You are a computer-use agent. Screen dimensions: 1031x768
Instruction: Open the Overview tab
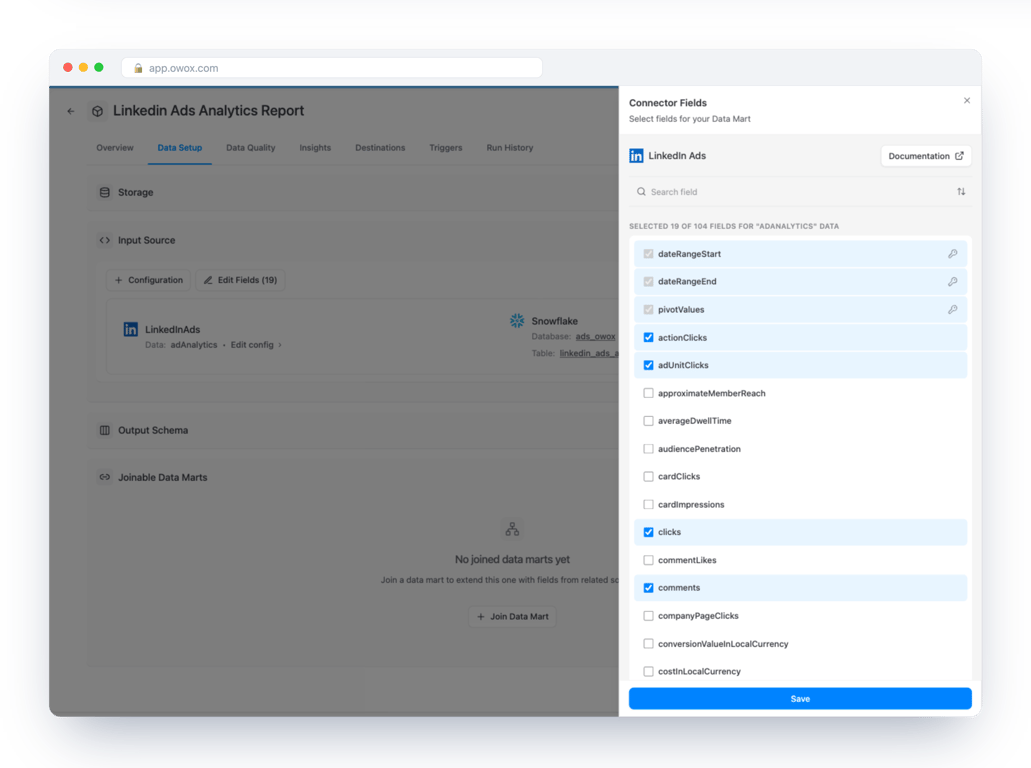click(115, 148)
